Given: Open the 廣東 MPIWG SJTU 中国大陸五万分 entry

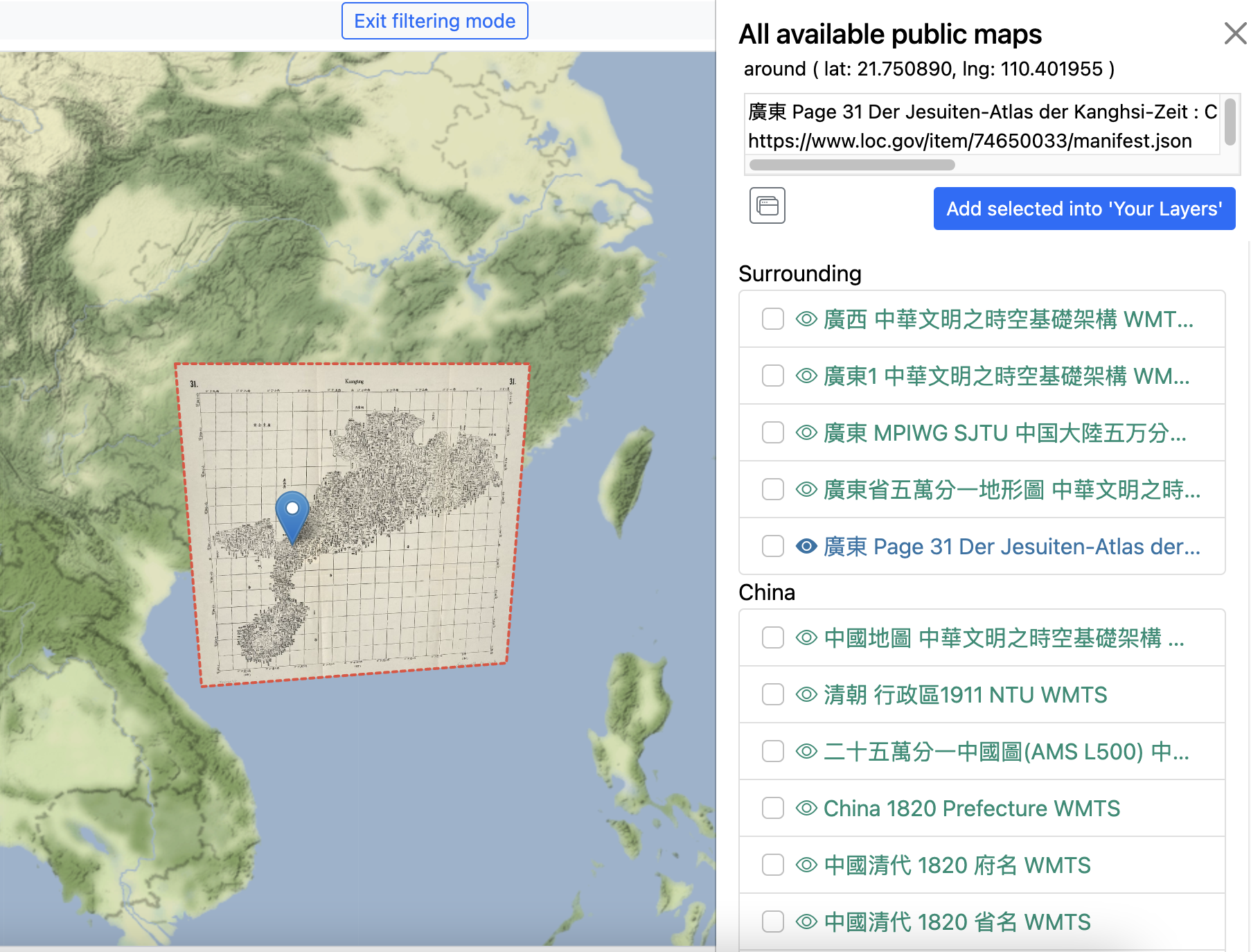Looking at the screenshot, I should click(x=1005, y=433).
